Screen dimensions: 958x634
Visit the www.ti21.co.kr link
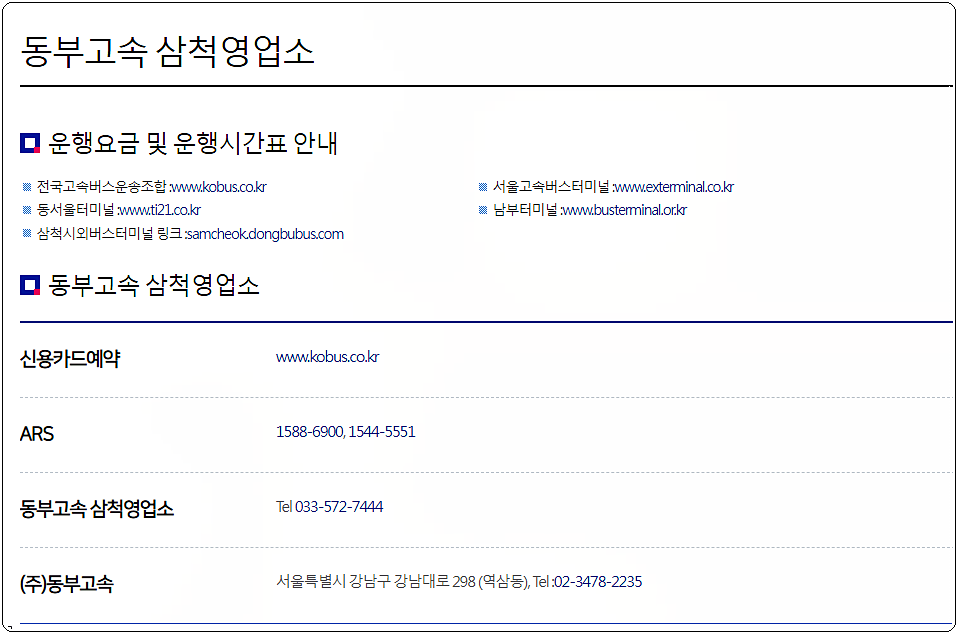tap(160, 210)
